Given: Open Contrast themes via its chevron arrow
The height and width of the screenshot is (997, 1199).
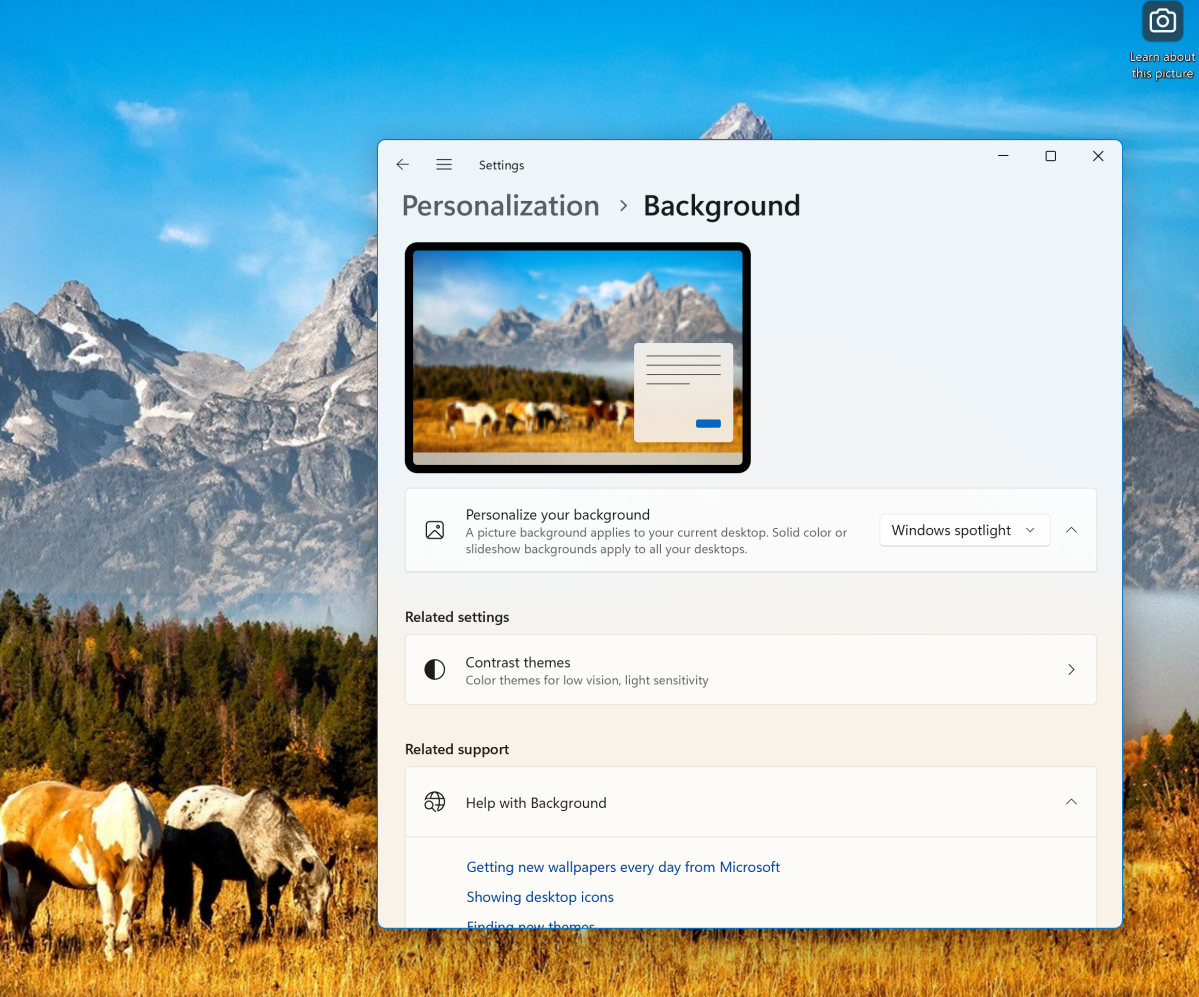Looking at the screenshot, I should coord(1071,670).
